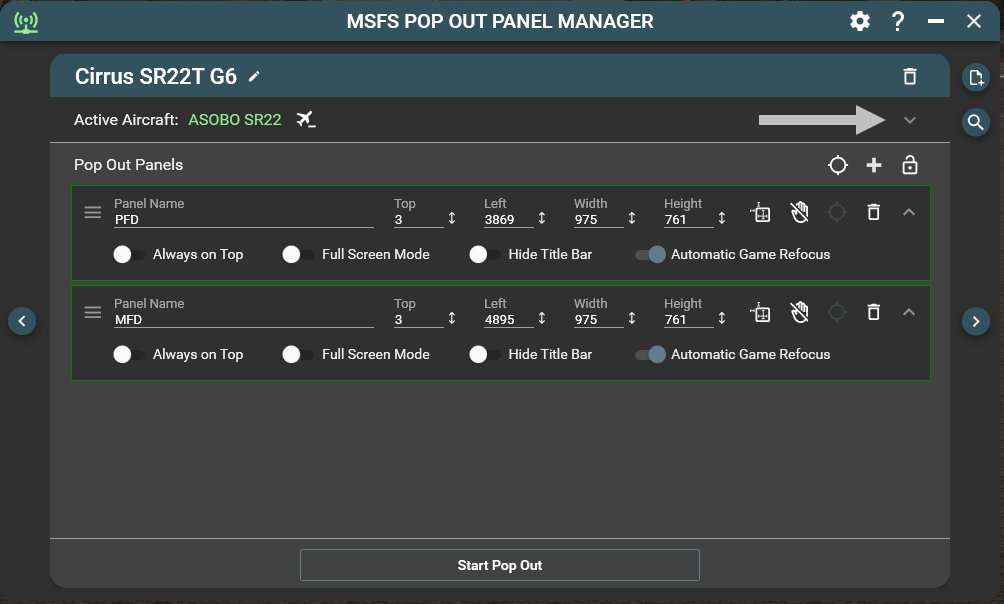Toggle Full Screen Mode for MFD panel
Image resolution: width=1004 pixels, height=604 pixels.
point(298,354)
